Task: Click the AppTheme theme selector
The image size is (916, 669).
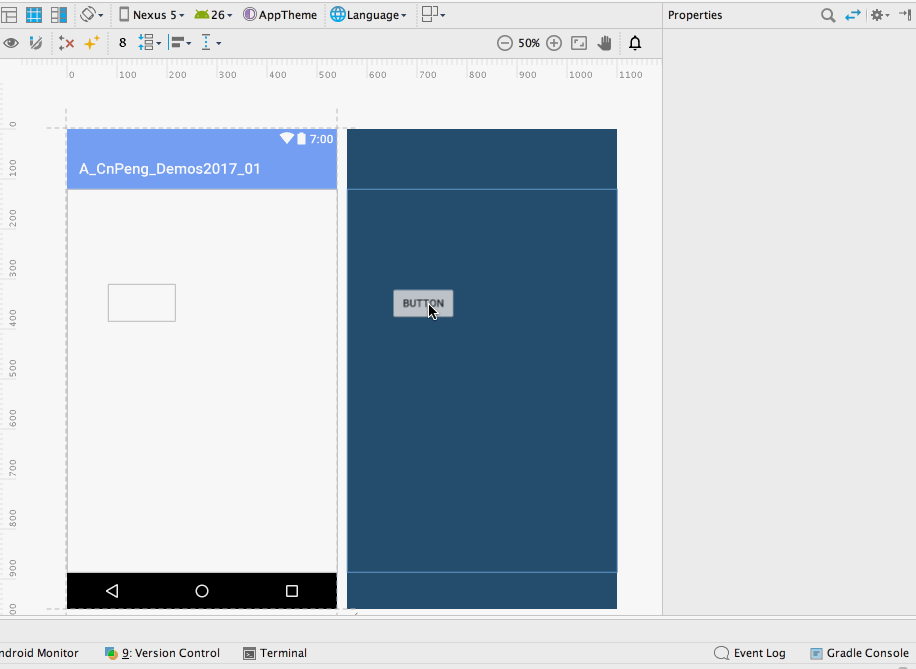Action: pyautogui.click(x=280, y=15)
